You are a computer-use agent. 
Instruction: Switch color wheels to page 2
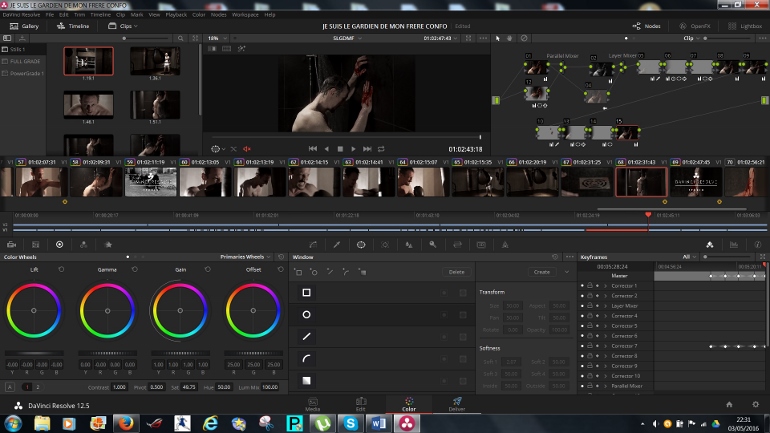point(37,387)
